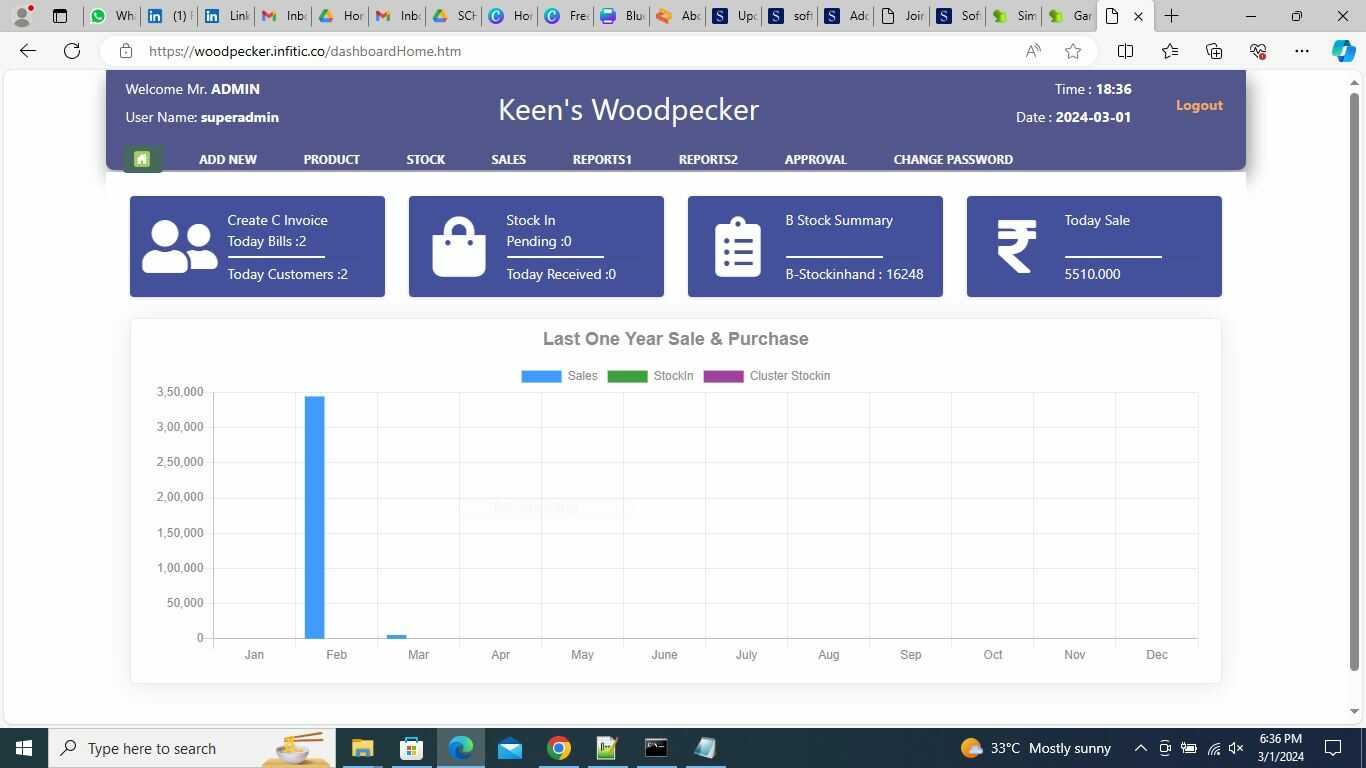Click the browser address bar URL
The image size is (1366, 768).
click(305, 51)
